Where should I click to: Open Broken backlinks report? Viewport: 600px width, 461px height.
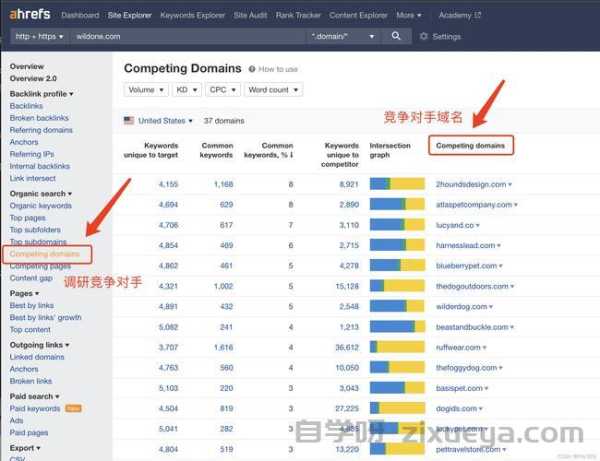click(39, 118)
